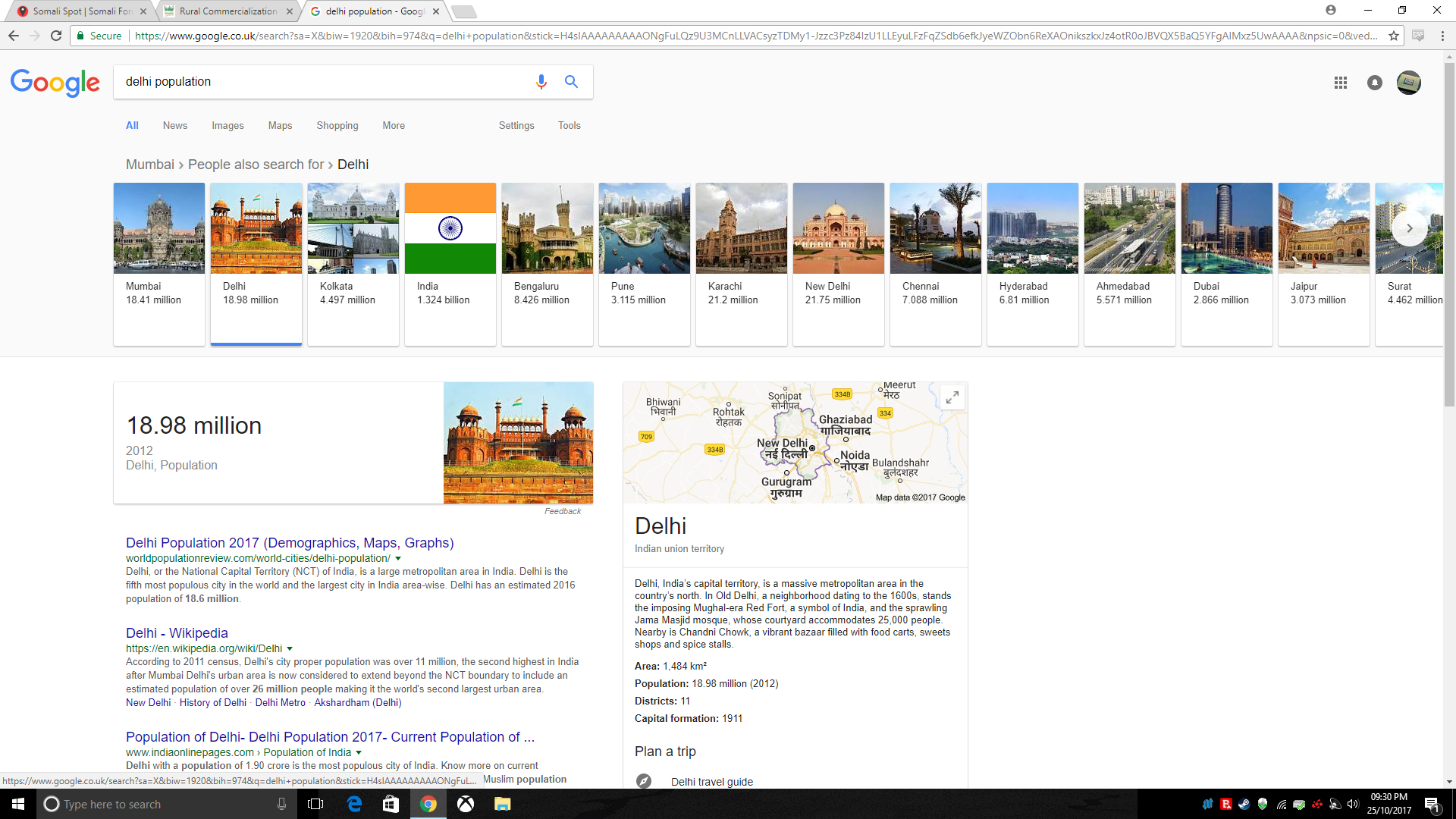Bookmark this page with the star
Screen dimensions: 1456x819
[1393, 36]
